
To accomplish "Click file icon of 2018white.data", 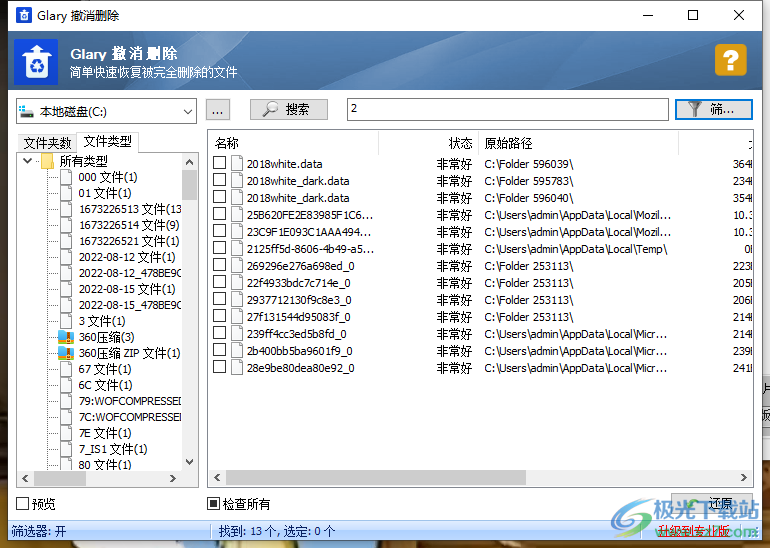I will click(237, 164).
